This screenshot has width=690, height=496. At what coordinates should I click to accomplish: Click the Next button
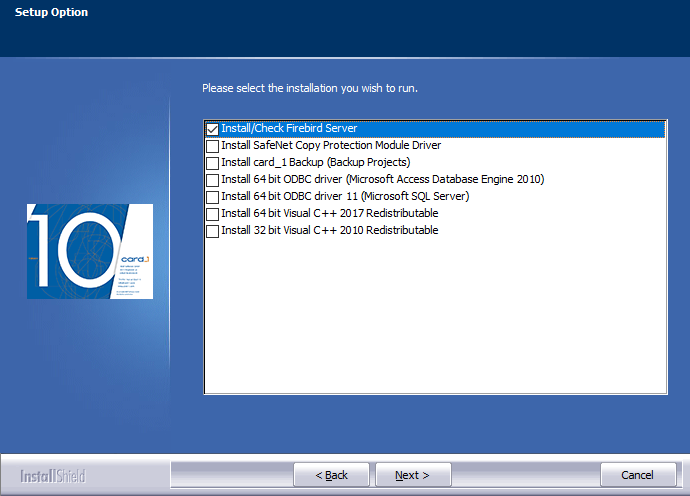coord(412,475)
